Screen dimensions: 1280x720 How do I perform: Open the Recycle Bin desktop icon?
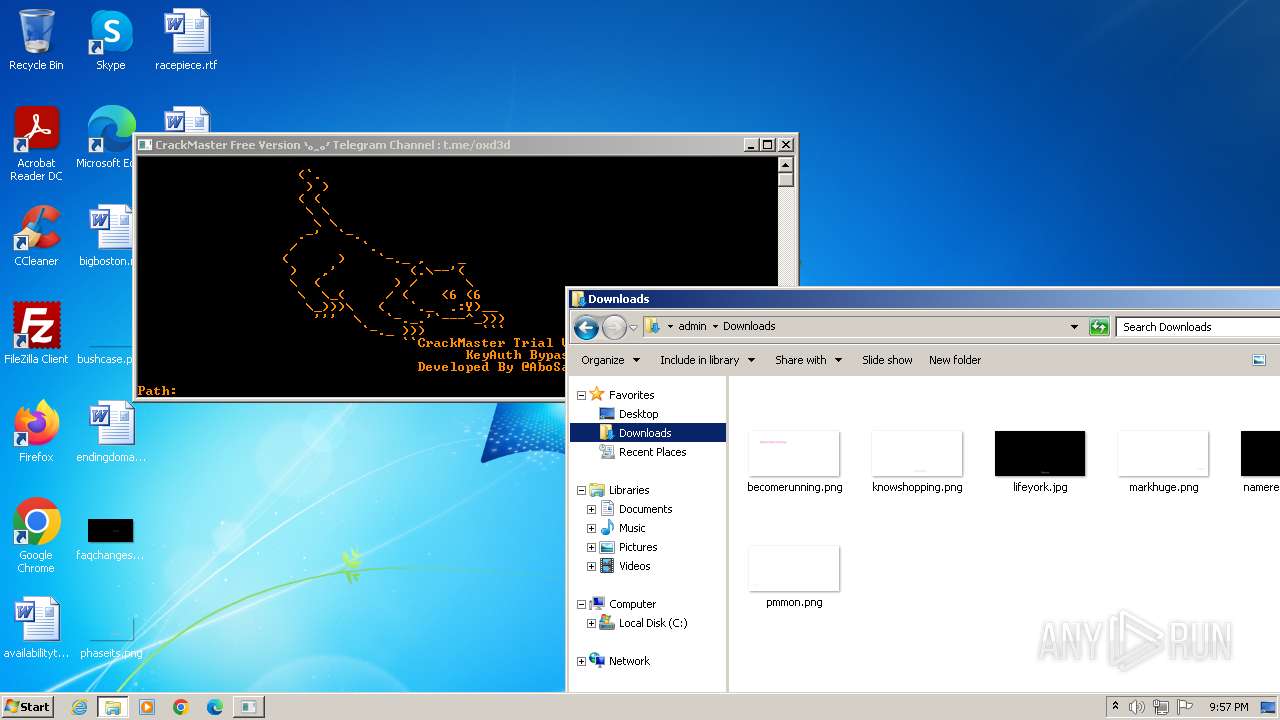[36, 40]
